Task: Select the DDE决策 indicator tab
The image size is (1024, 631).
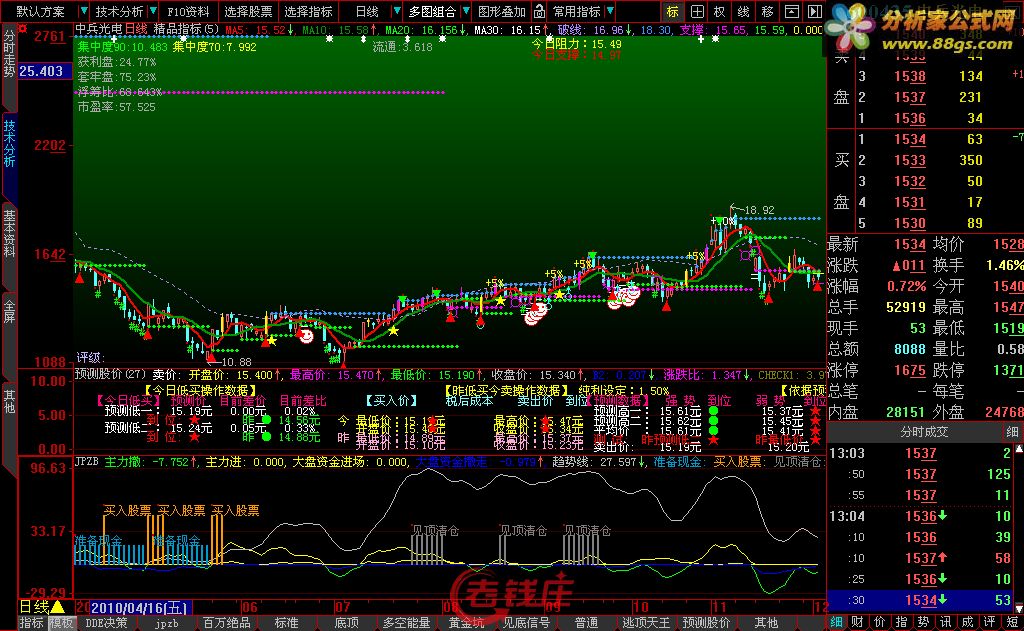Action: click(106, 623)
